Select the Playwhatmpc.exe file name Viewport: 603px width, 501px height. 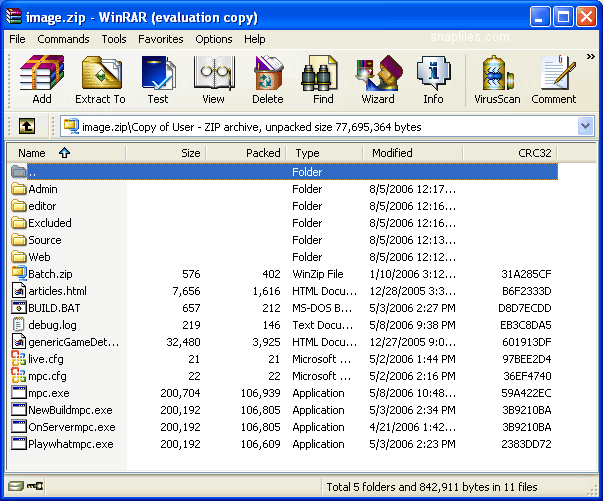(71, 444)
